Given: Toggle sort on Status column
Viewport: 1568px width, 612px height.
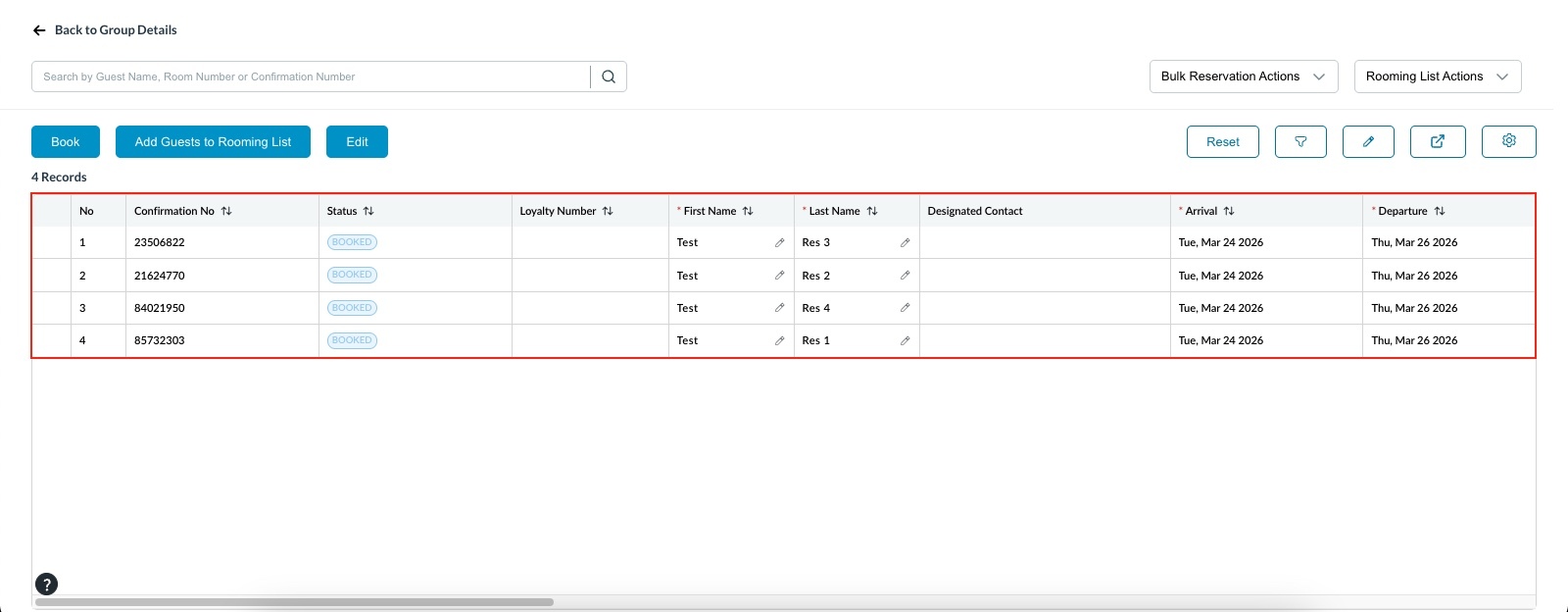Looking at the screenshot, I should tap(368, 211).
